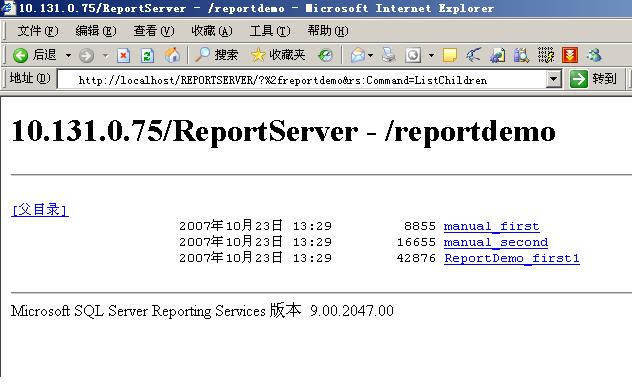
Task: Open the 帮助(H) Help menu
Action: 328,31
